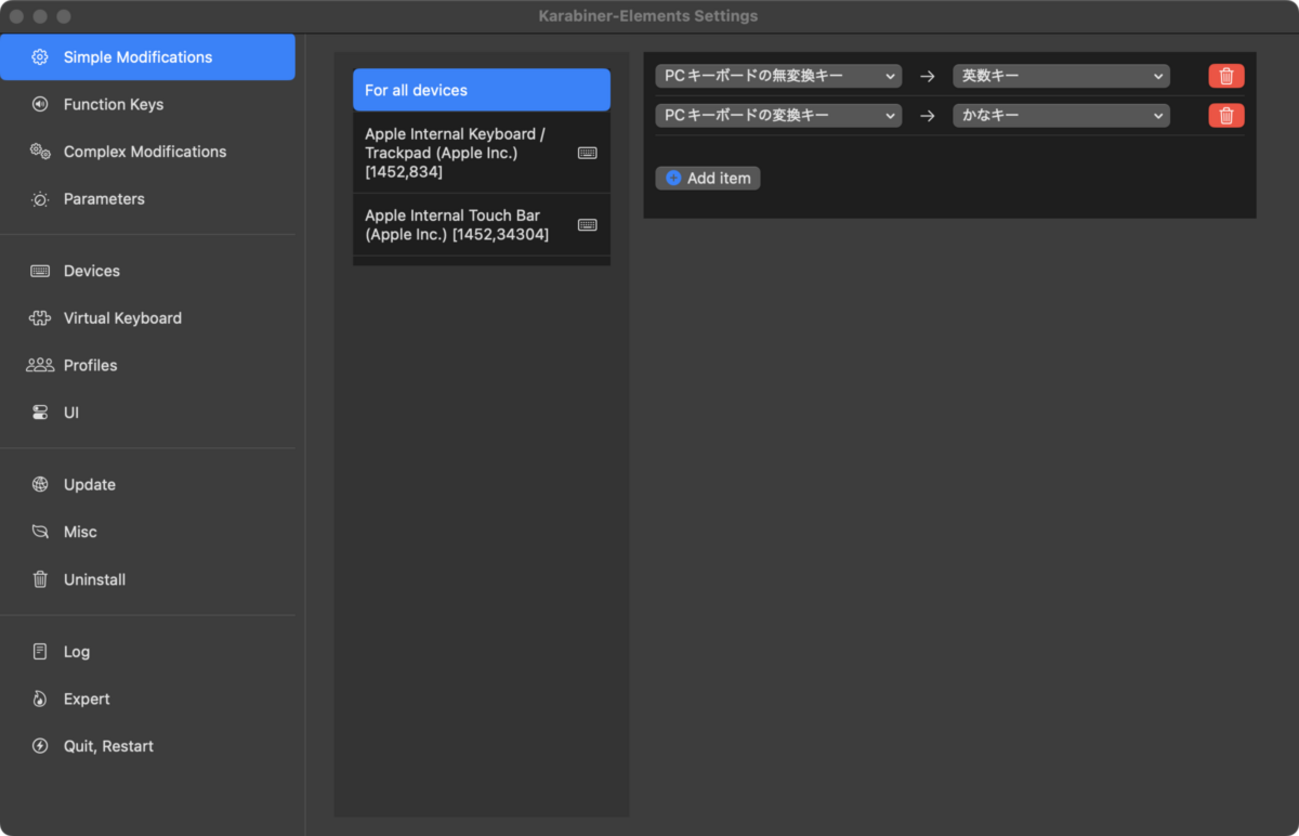The image size is (1299, 836).
Task: Delete the 無変換キー to 英数キー mapping
Action: (1226, 76)
